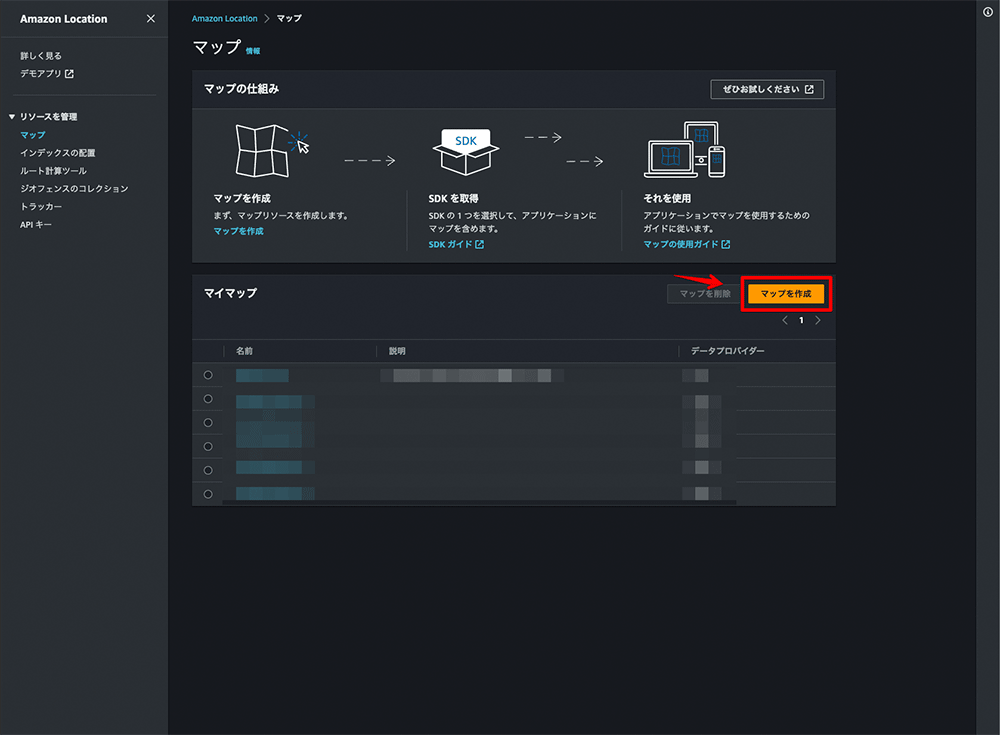Click マップを作成 link under マップの仕組み
The image size is (1000, 735).
tap(239, 231)
